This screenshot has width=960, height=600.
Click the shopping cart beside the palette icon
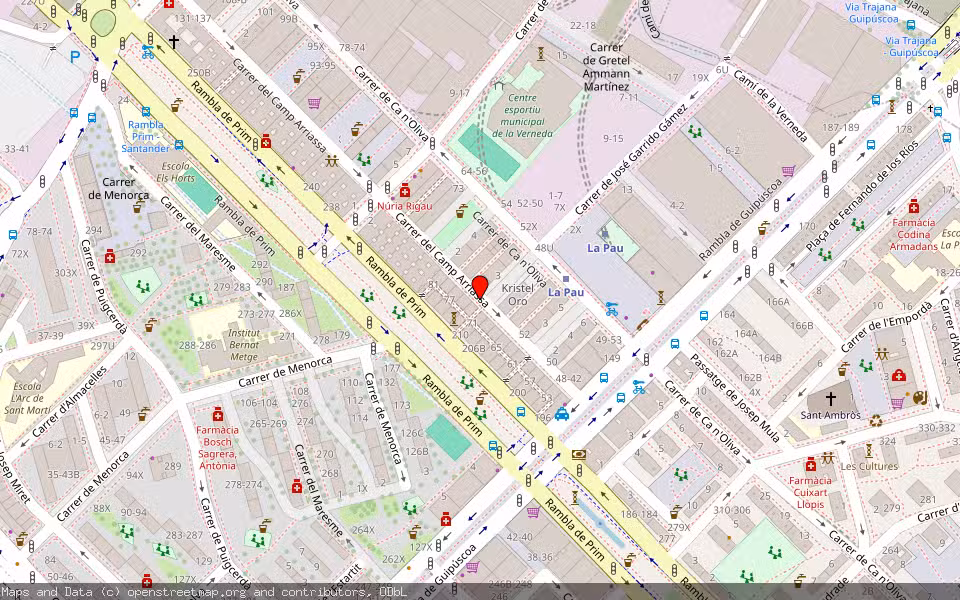click(897, 402)
